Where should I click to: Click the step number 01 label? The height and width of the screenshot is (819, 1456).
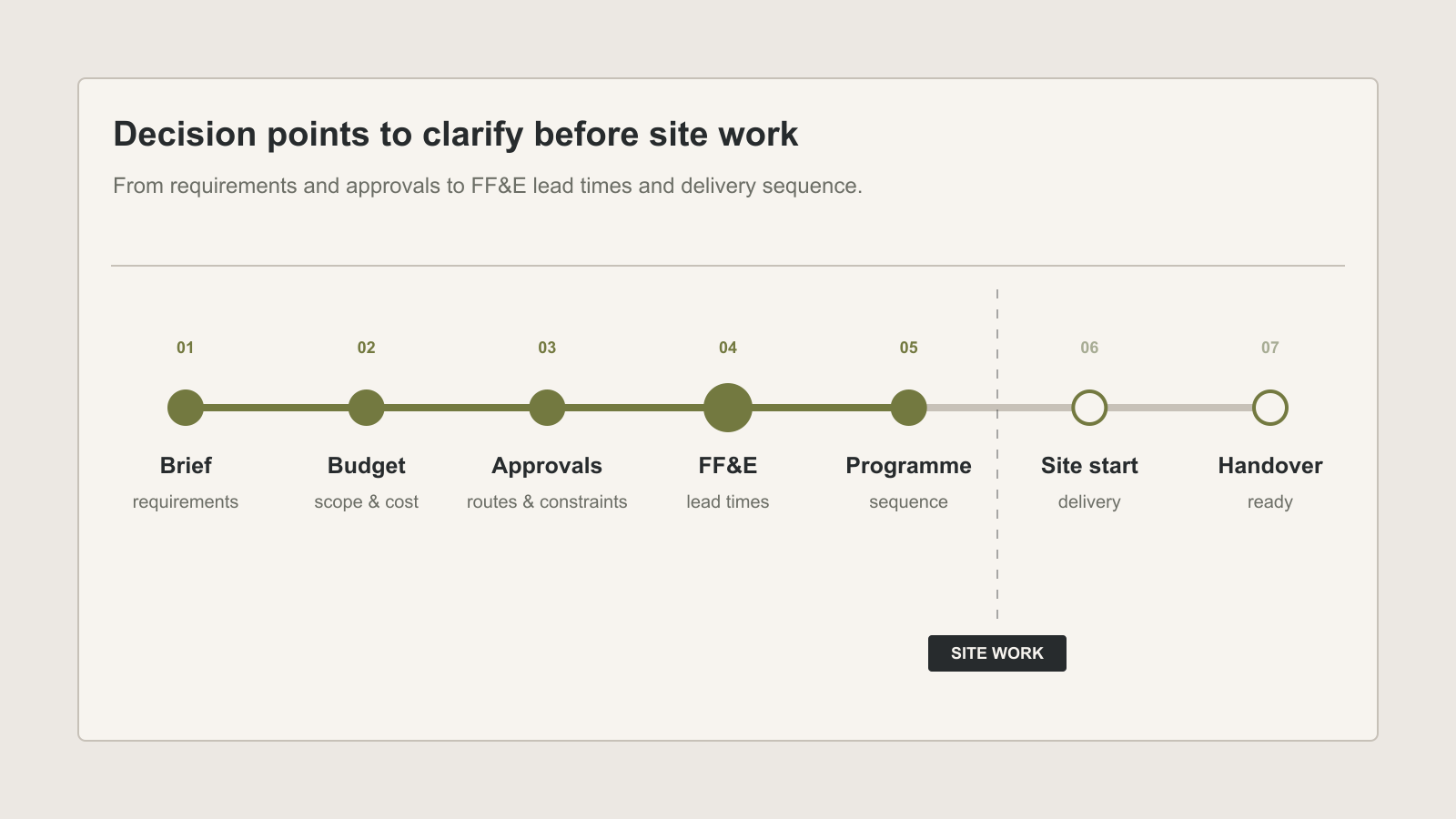pos(186,348)
